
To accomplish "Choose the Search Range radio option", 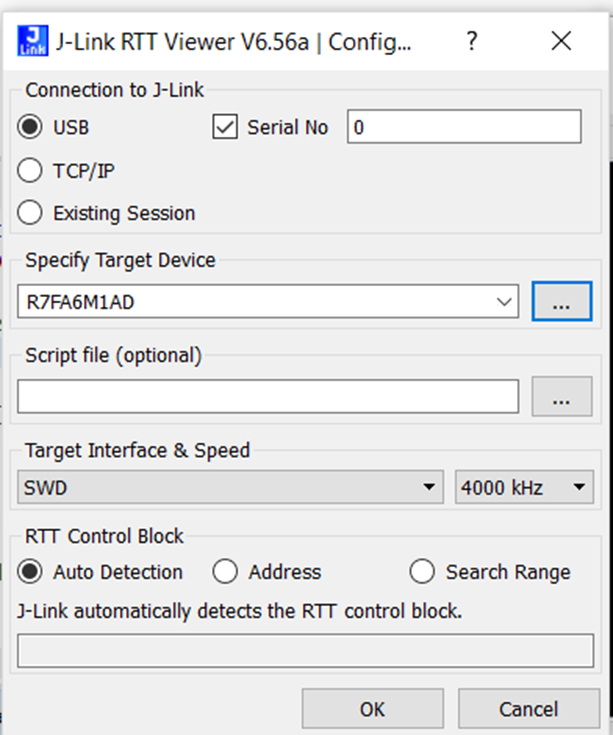I will pyautogui.click(x=422, y=572).
